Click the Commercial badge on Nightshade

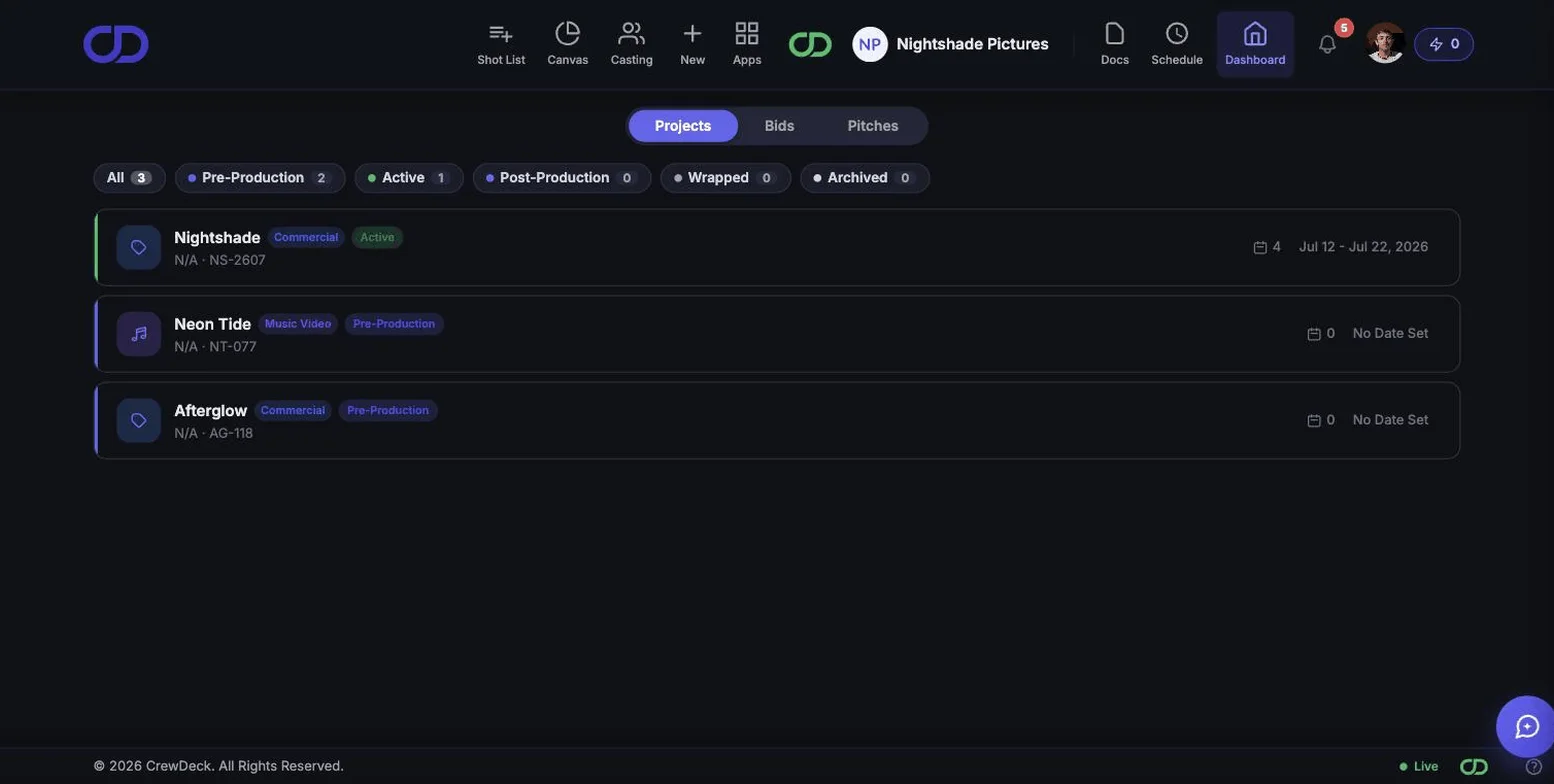pos(306,237)
